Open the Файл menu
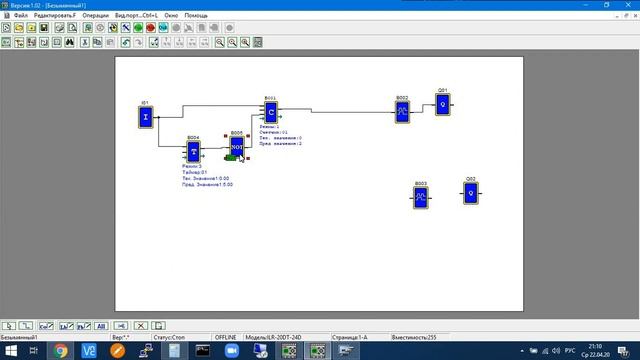The height and width of the screenshot is (360, 640). tap(20, 16)
